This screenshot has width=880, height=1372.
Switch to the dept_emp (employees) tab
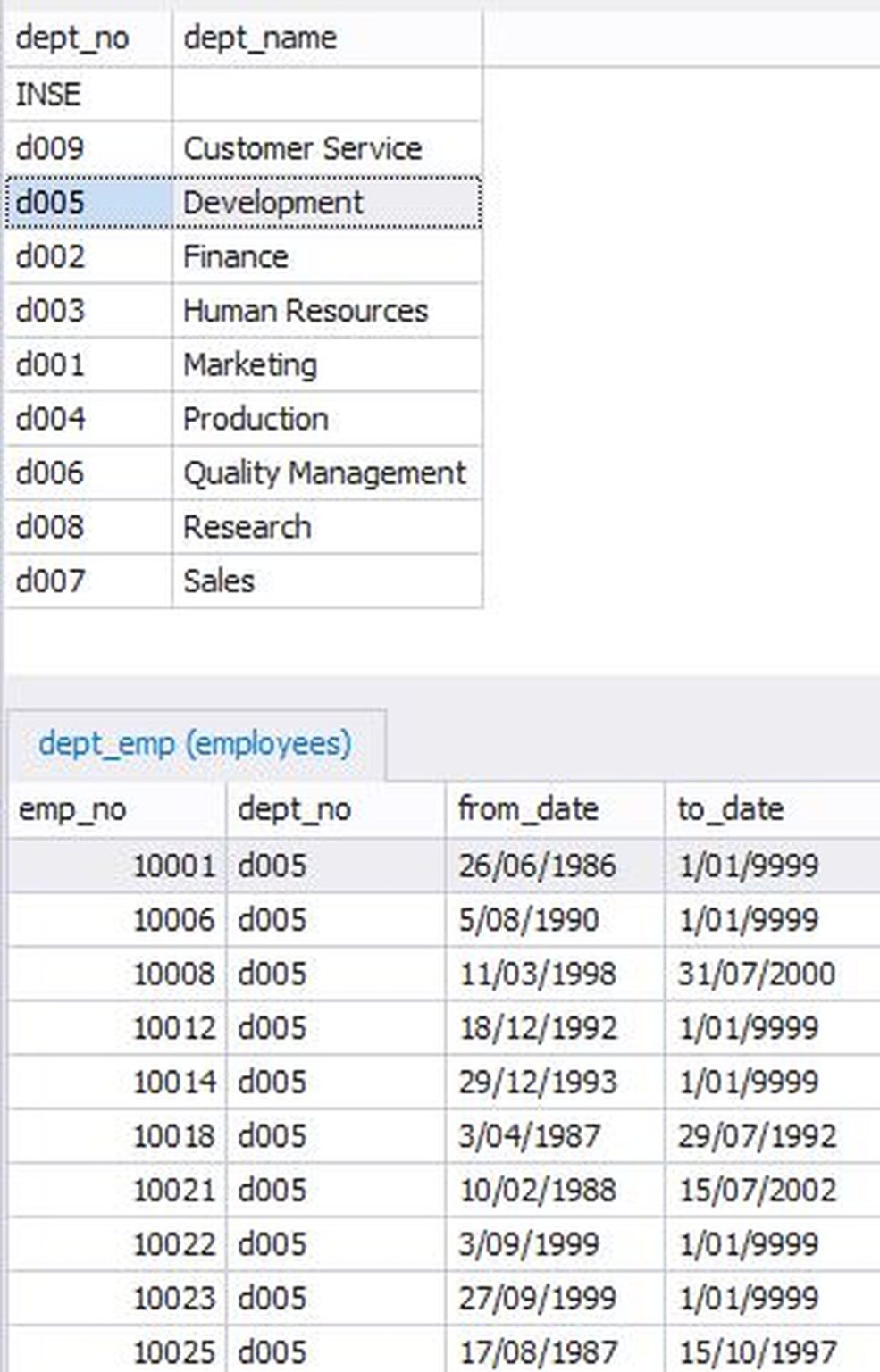(195, 741)
